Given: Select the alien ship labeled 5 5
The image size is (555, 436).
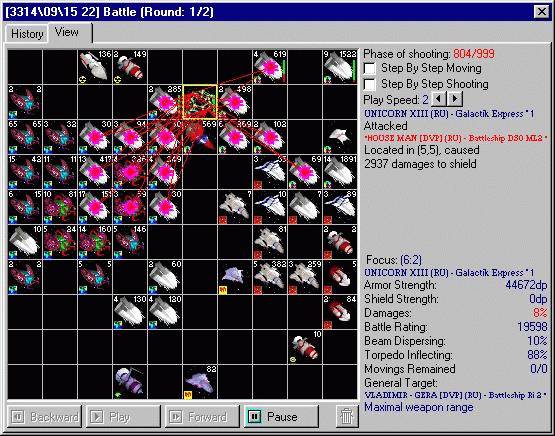Looking at the screenshot, I should point(95,277).
